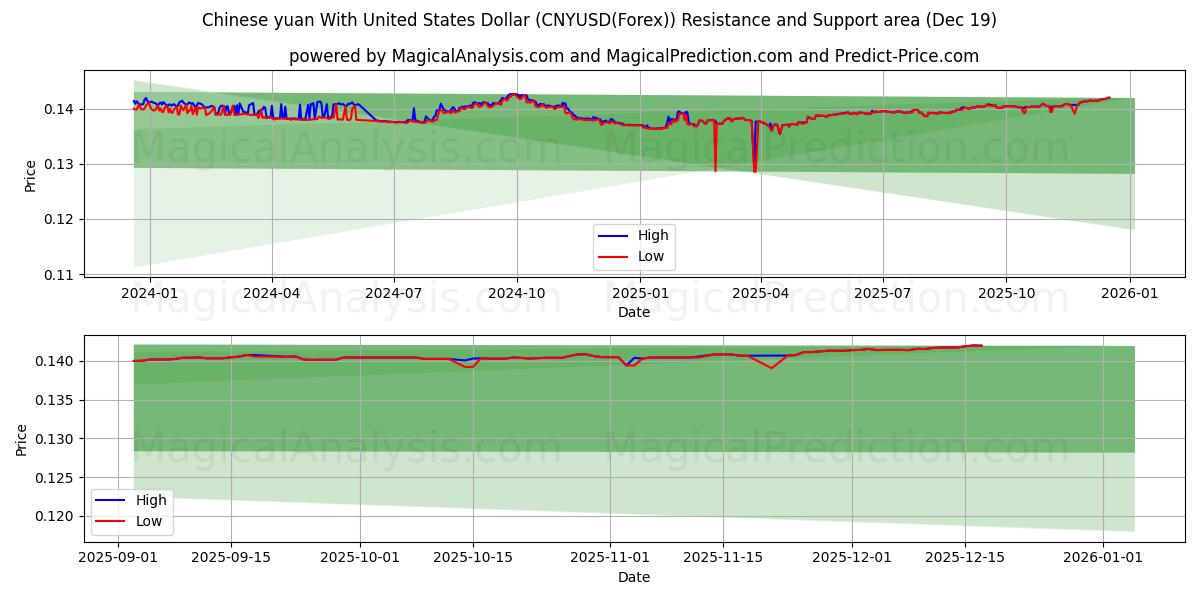Click the peak of the blue High line

(x=515, y=95)
